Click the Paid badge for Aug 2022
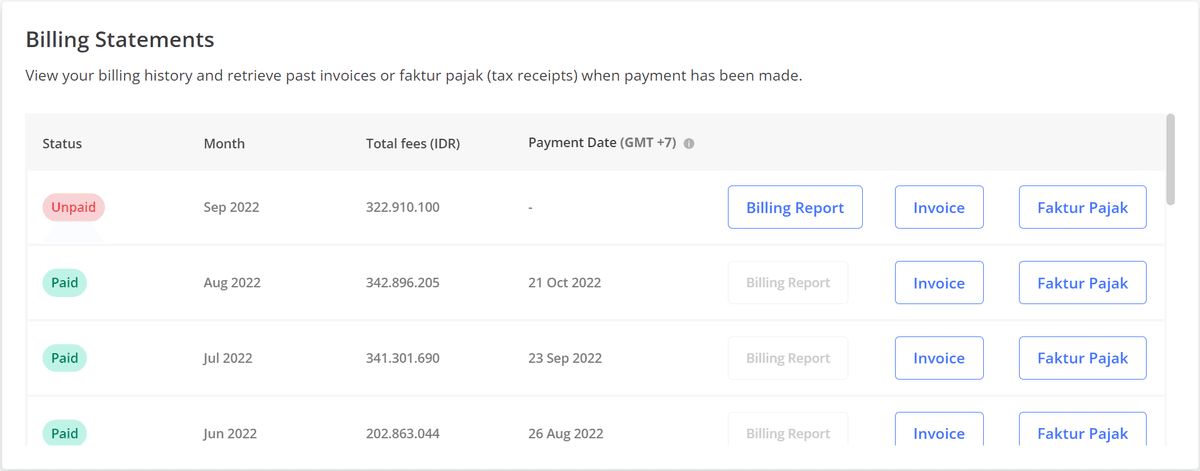 coord(65,283)
